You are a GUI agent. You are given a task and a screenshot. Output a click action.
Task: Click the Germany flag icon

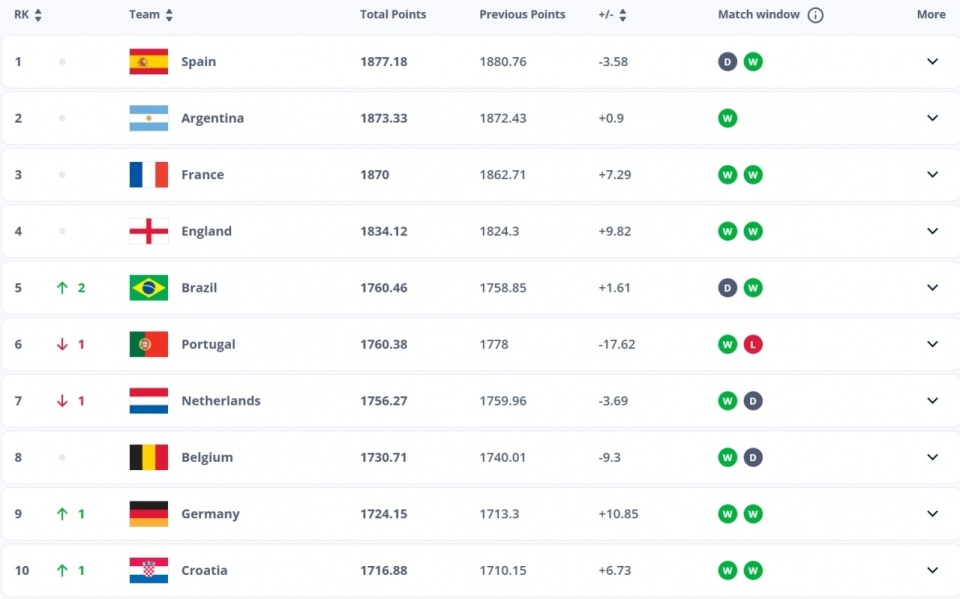point(148,514)
